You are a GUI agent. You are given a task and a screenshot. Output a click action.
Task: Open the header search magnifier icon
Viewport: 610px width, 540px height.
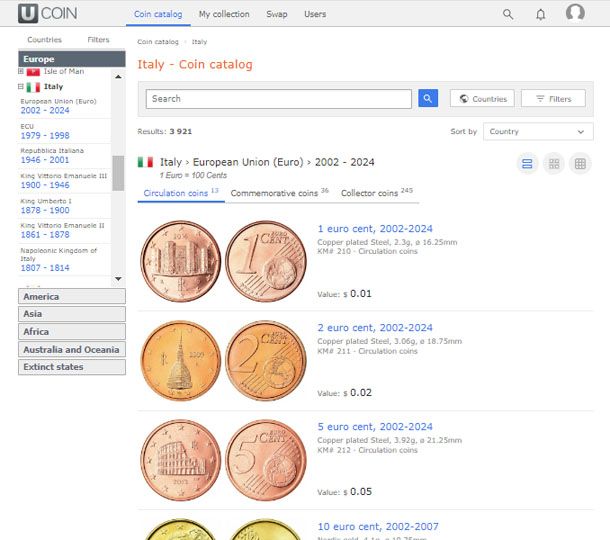click(x=508, y=14)
